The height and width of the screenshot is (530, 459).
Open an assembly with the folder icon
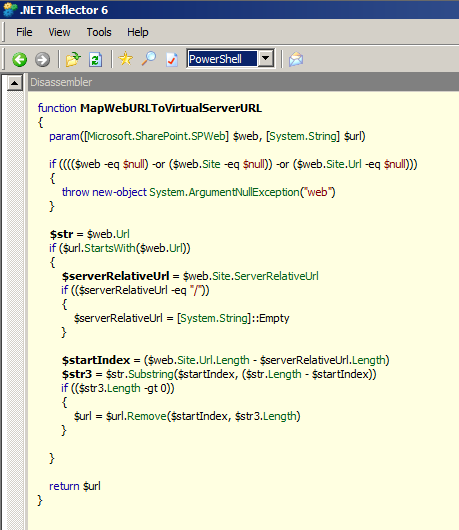(x=73, y=59)
